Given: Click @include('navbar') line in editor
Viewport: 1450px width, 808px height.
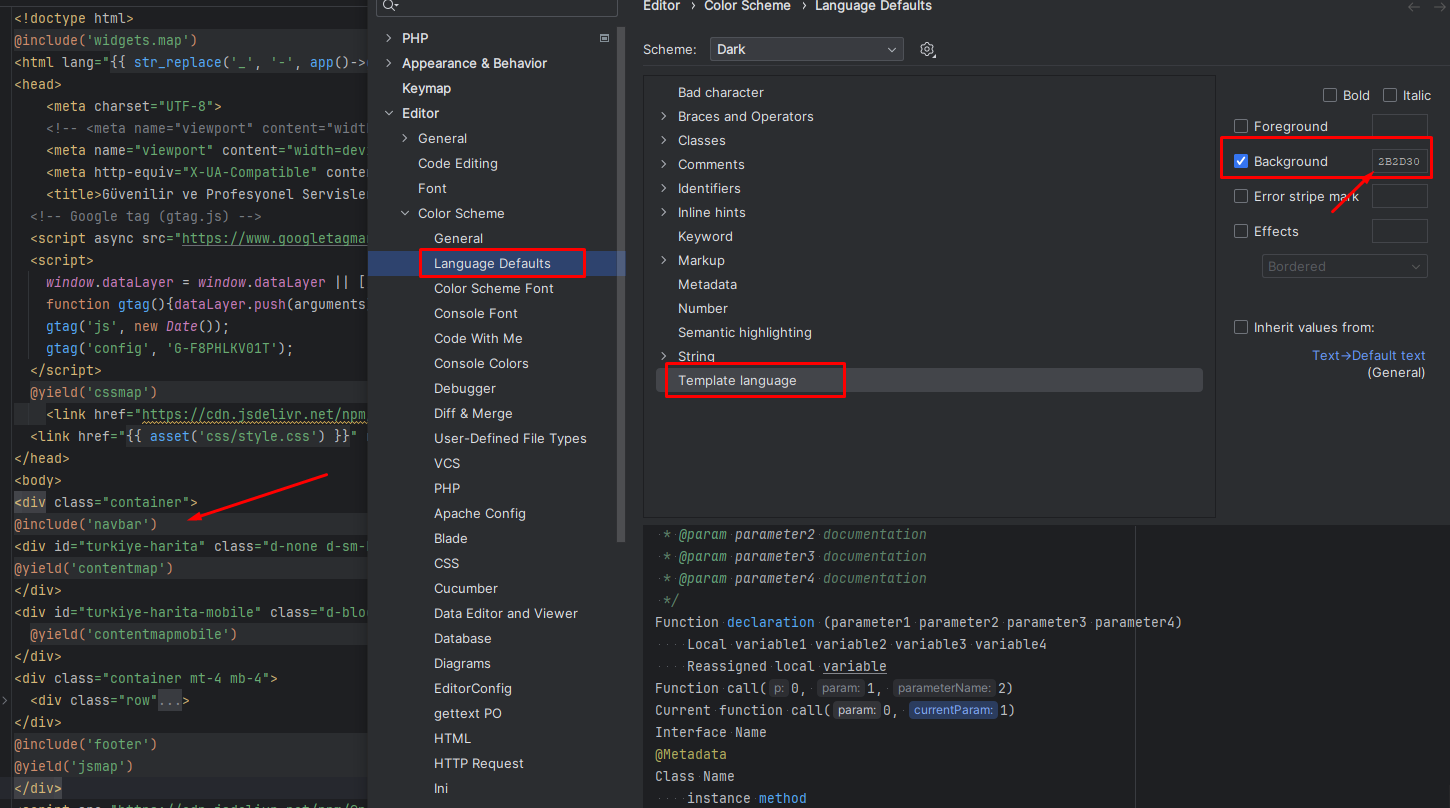Looking at the screenshot, I should [x=85, y=524].
